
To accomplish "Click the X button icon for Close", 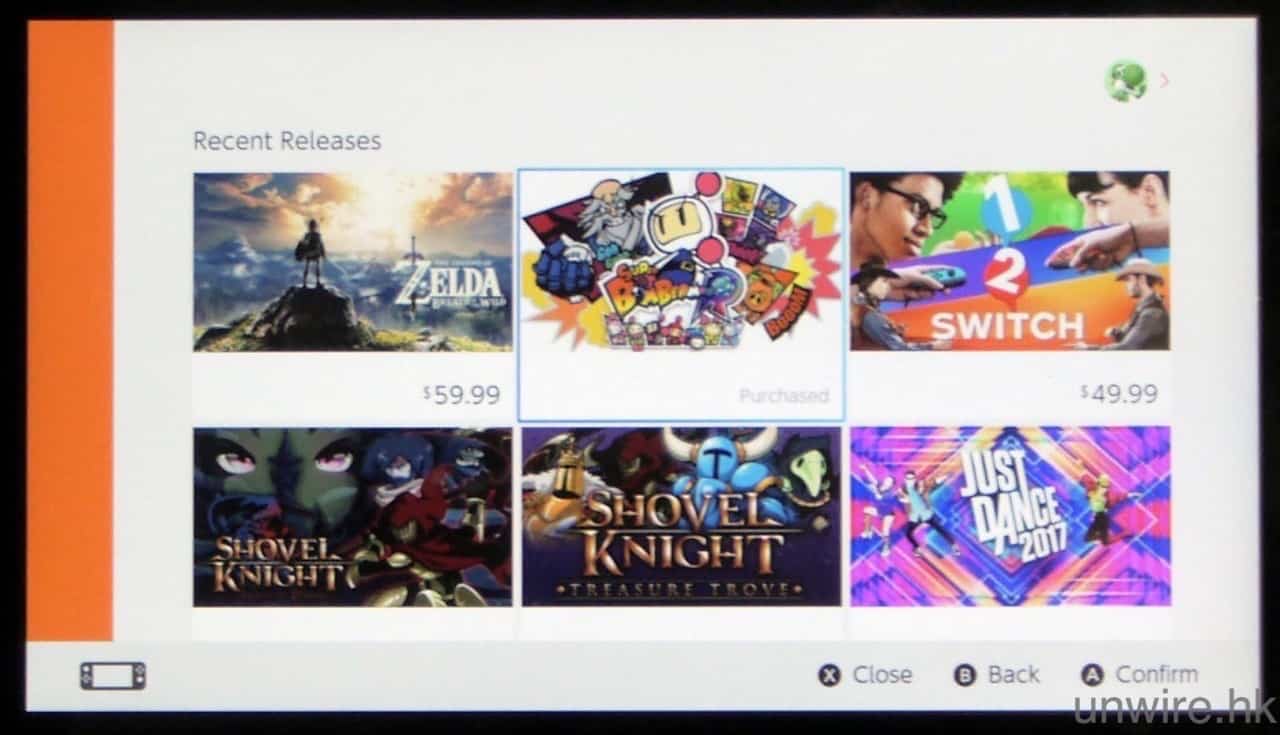I will click(830, 676).
